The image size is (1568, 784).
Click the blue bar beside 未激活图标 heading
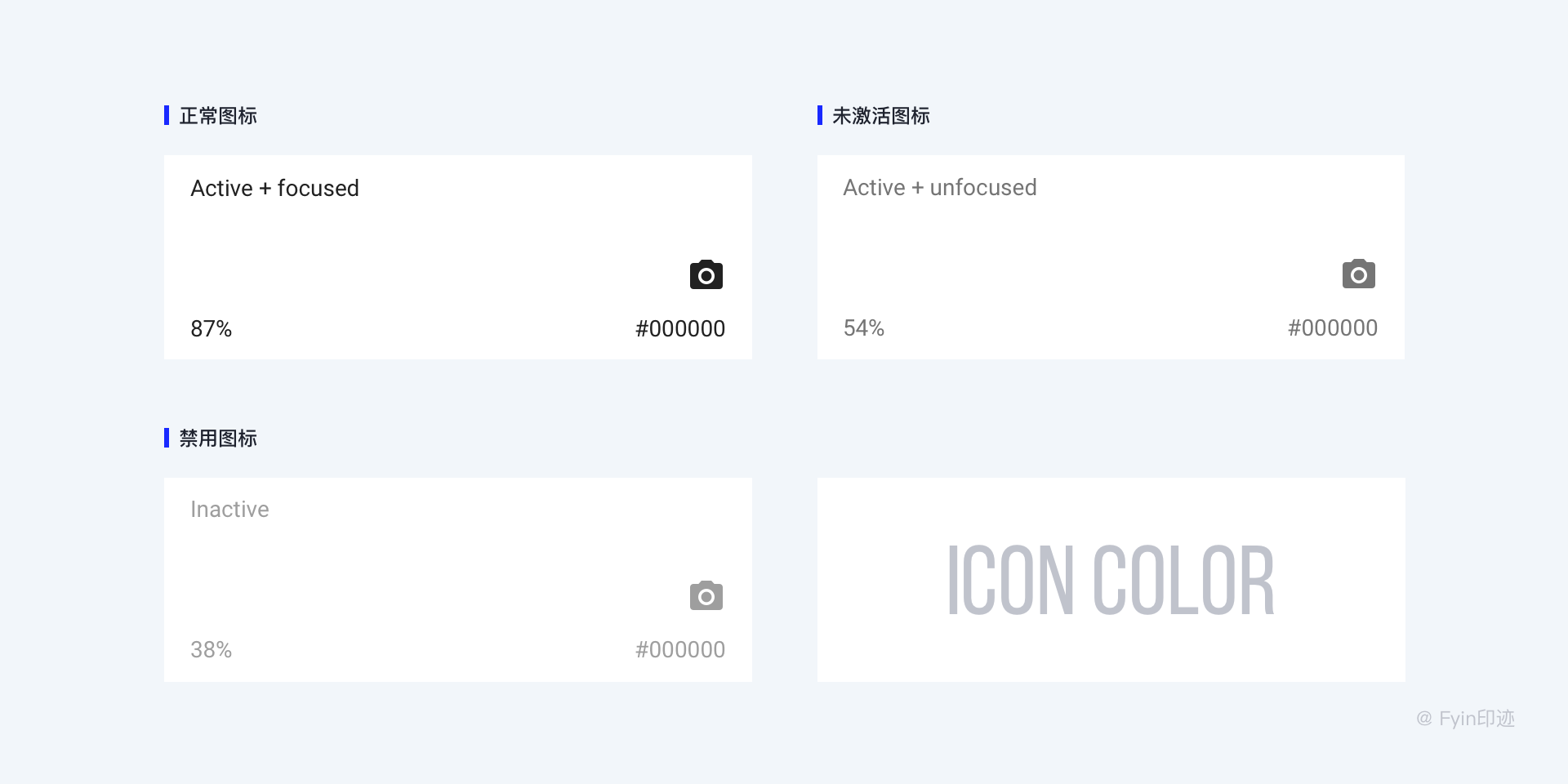coord(820,115)
